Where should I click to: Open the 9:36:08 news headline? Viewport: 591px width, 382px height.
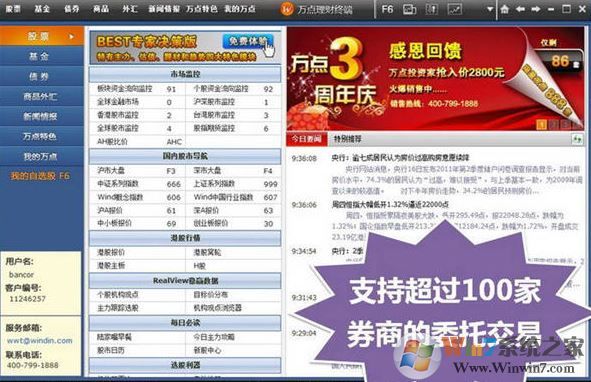click(x=400, y=158)
